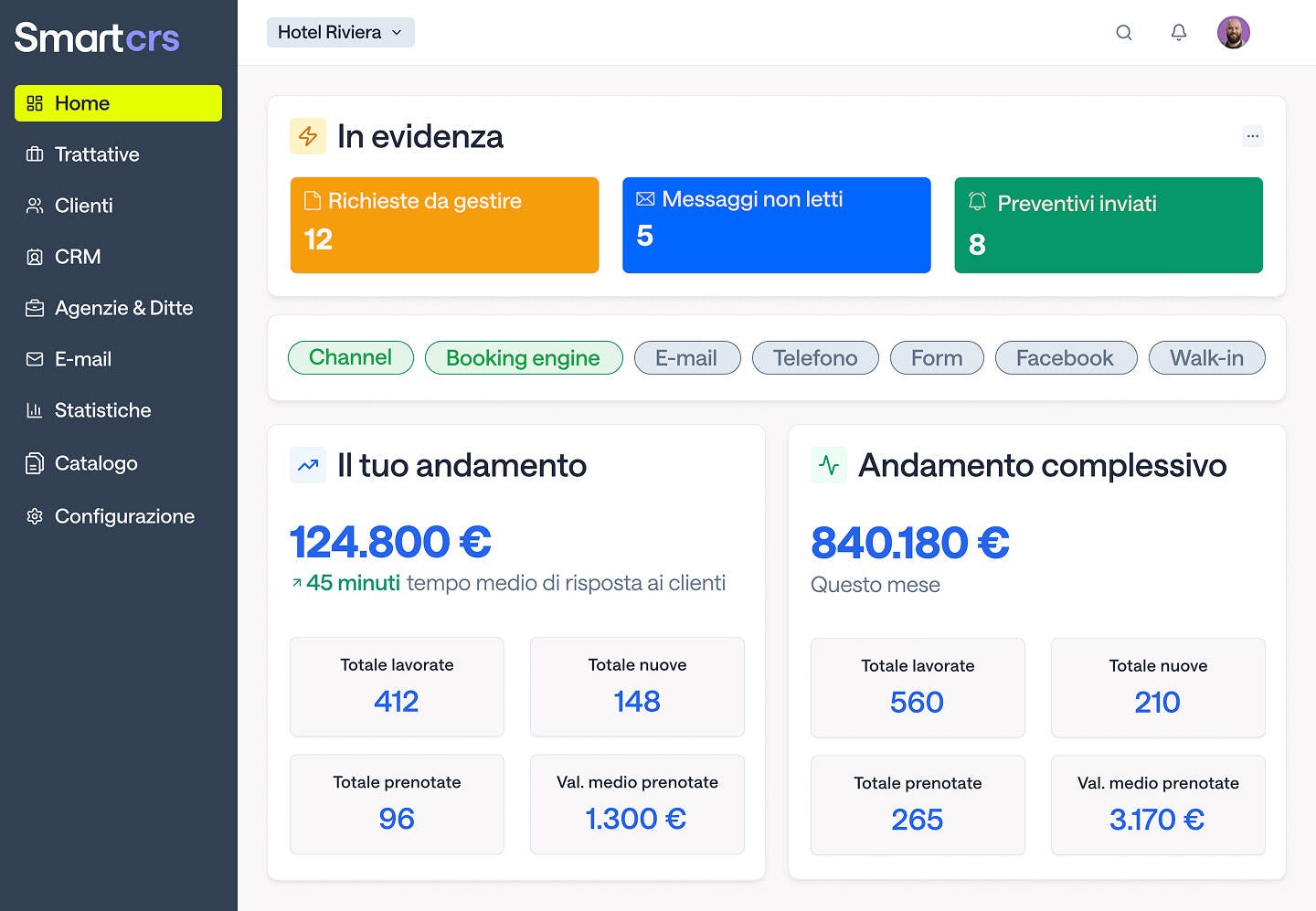
Task: Click the Configurazione gear icon
Action: pyautogui.click(x=34, y=516)
